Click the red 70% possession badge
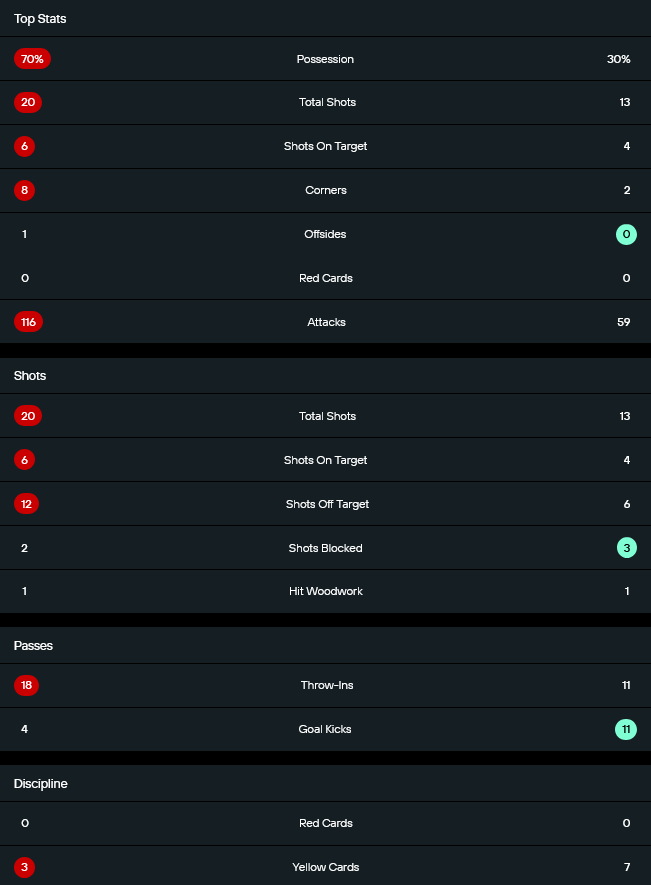 (x=32, y=59)
